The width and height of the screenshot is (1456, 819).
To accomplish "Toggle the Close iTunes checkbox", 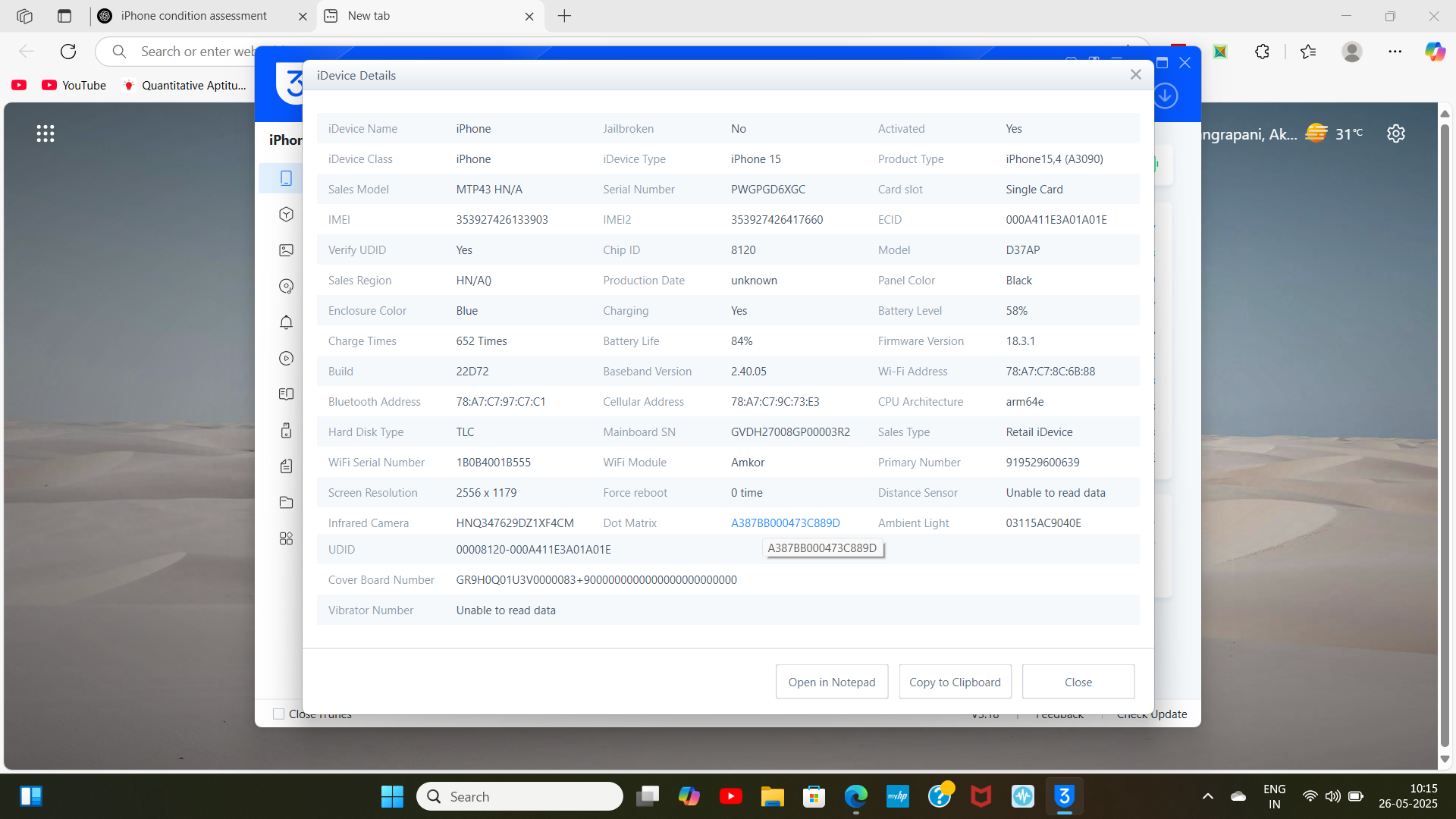I will click(x=278, y=714).
